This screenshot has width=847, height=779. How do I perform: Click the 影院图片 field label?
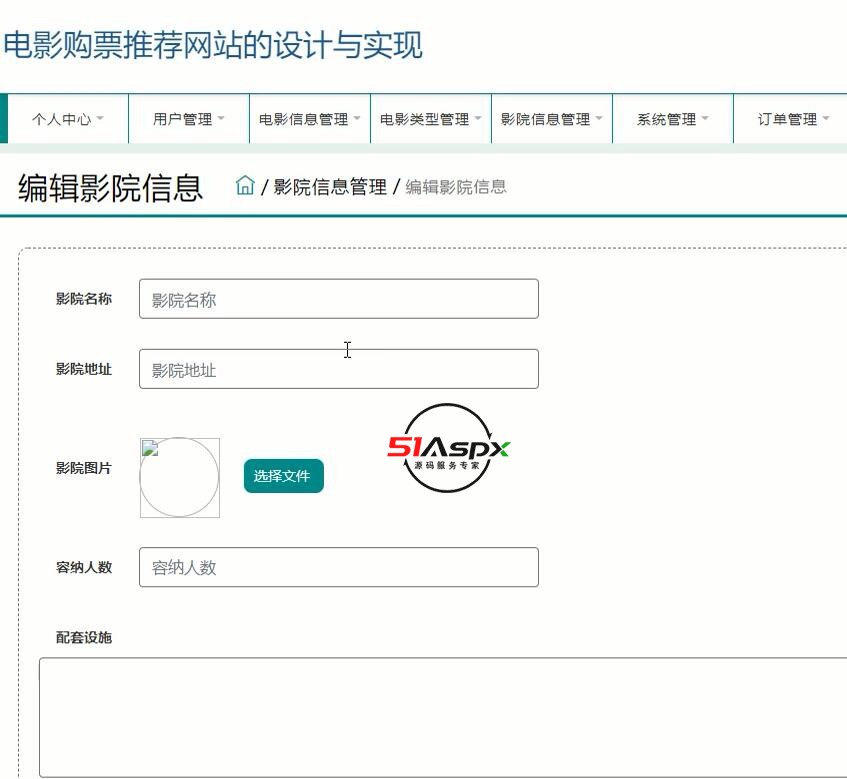click(x=84, y=468)
